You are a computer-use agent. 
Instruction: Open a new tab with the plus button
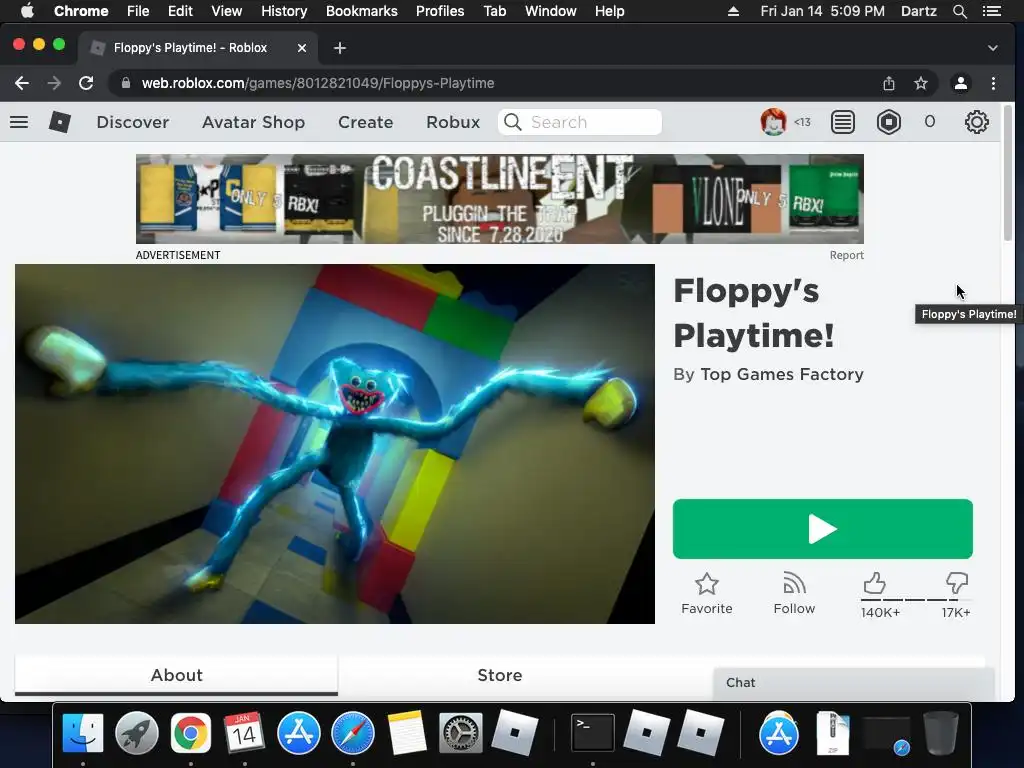[x=340, y=48]
